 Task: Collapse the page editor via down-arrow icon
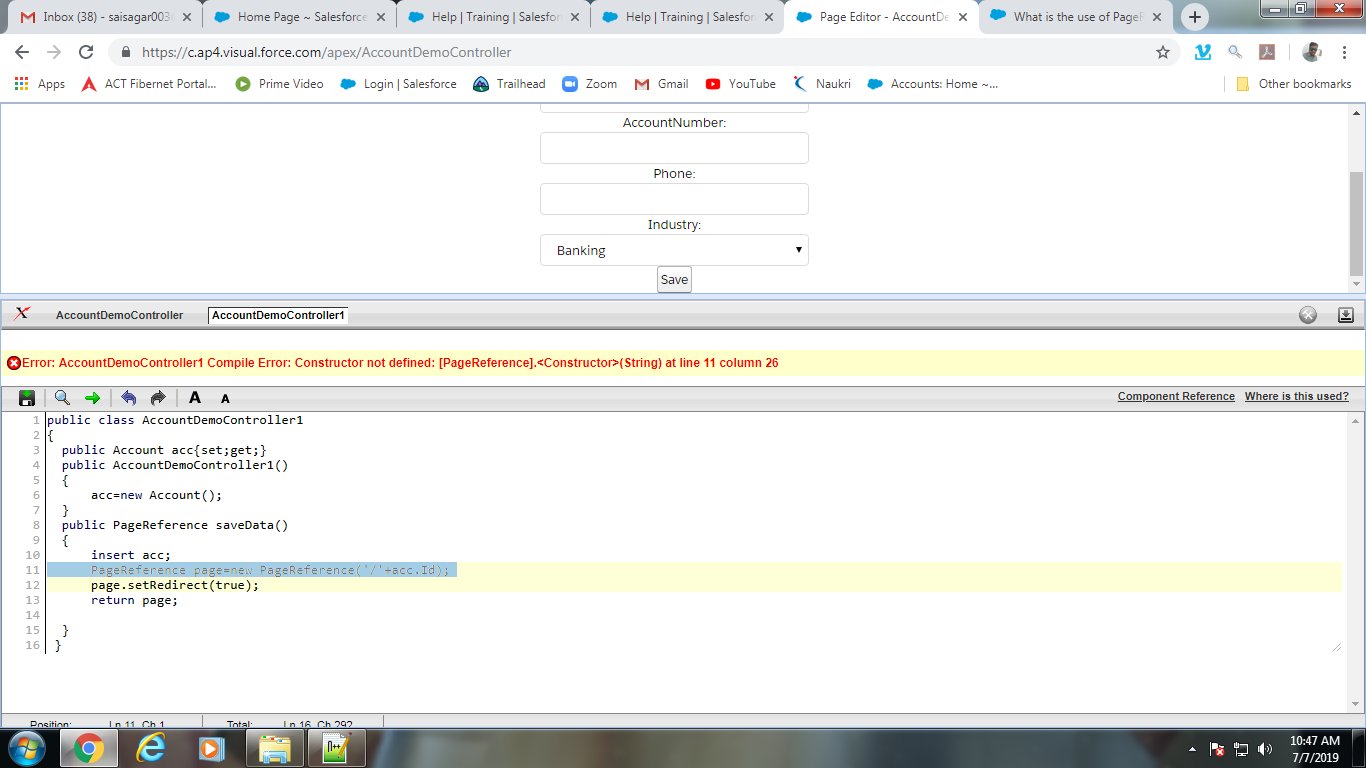pos(1345,314)
